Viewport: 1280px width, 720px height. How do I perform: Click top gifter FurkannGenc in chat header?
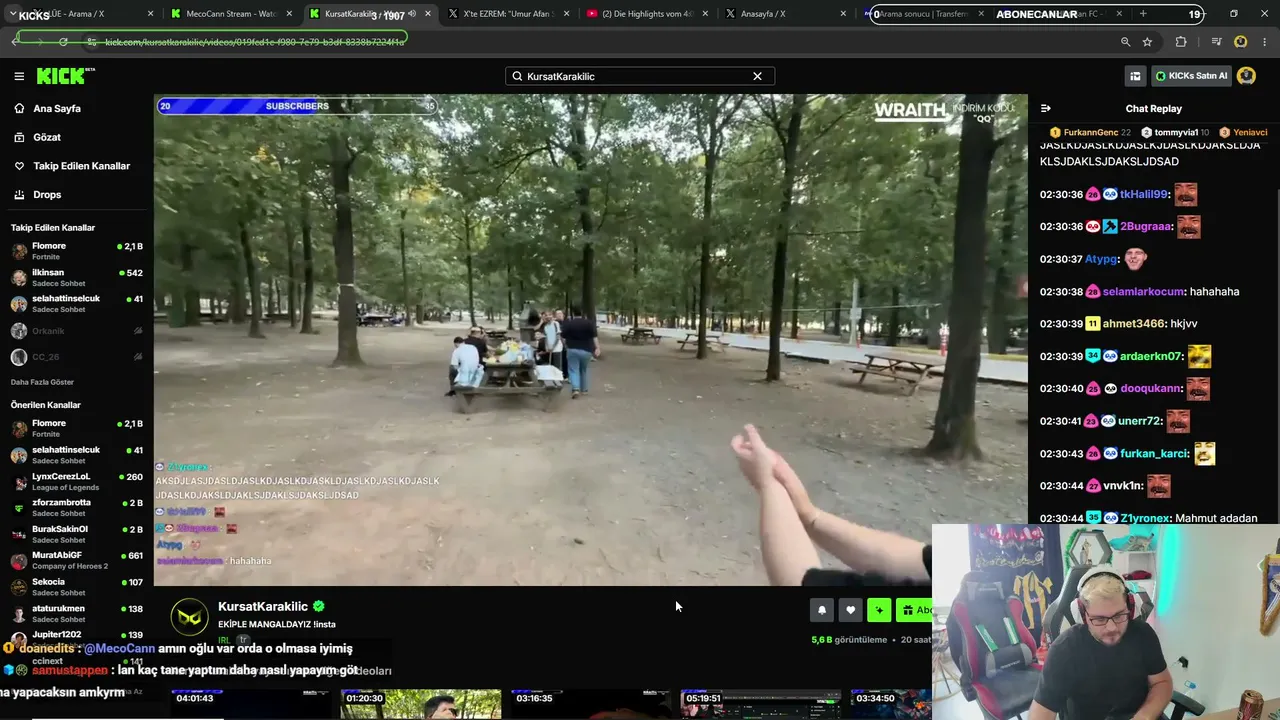tap(1091, 132)
